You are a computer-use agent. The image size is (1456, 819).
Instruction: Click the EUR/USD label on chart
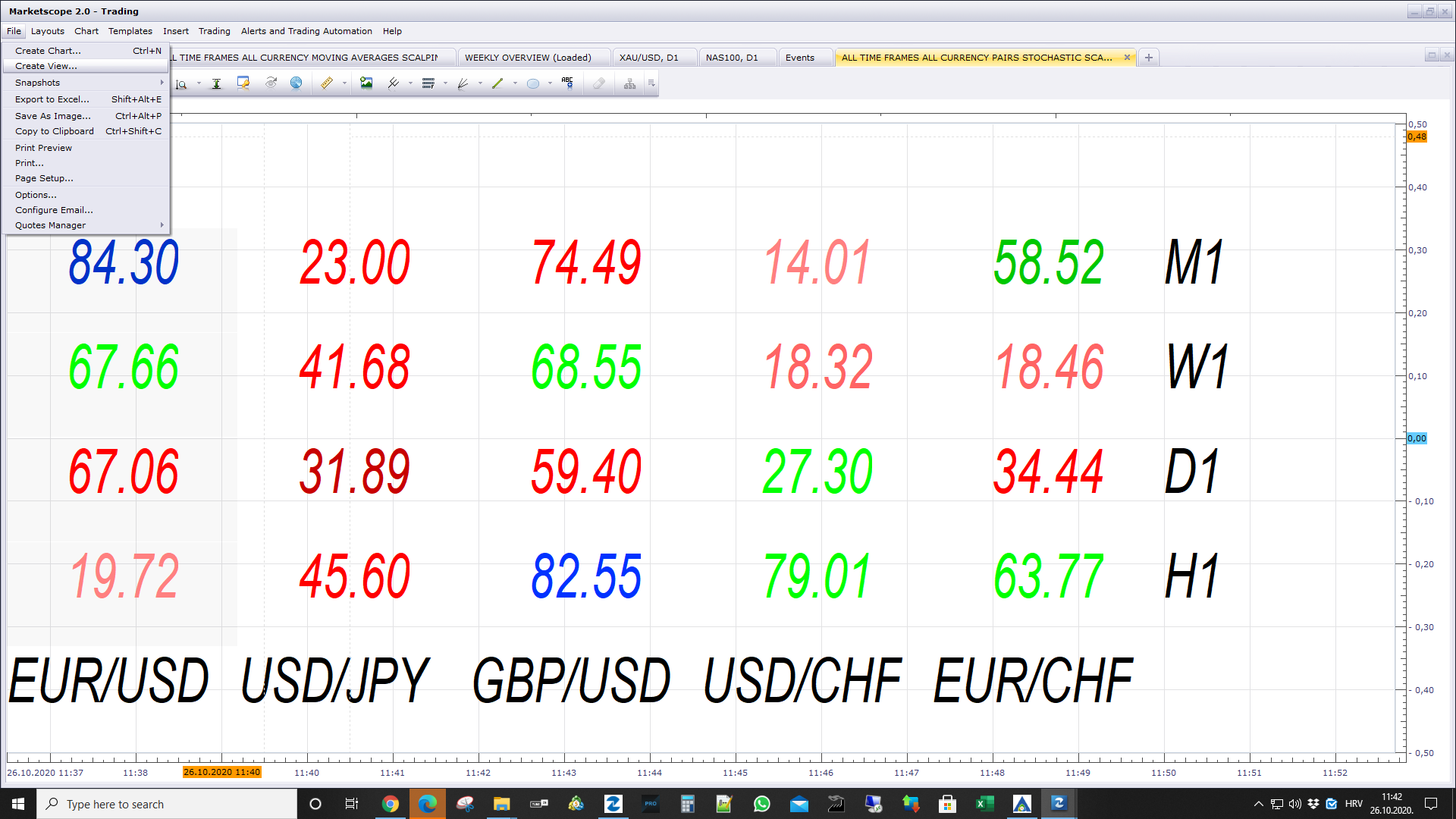(x=108, y=680)
